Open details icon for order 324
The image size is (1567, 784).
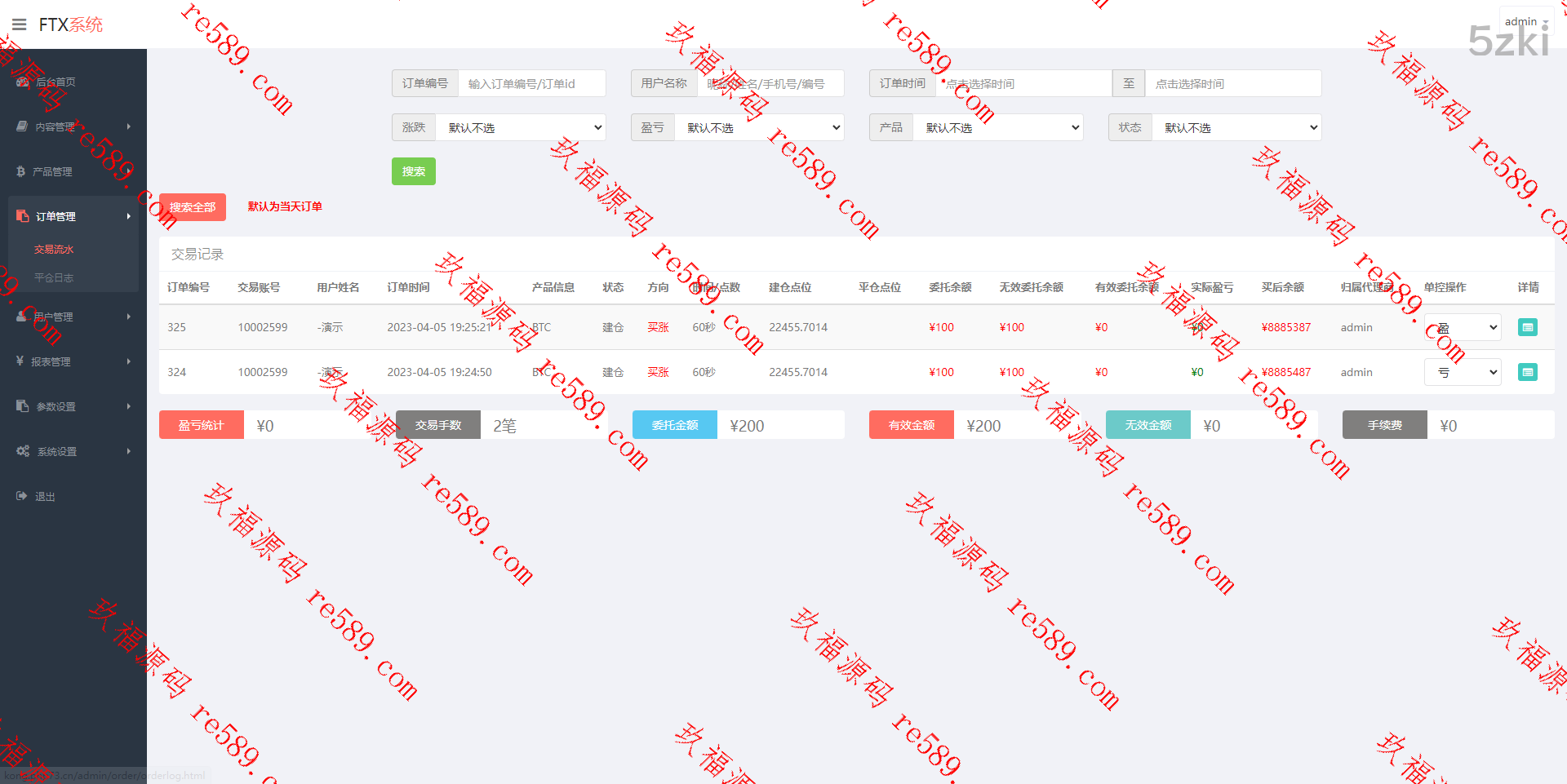[x=1527, y=372]
